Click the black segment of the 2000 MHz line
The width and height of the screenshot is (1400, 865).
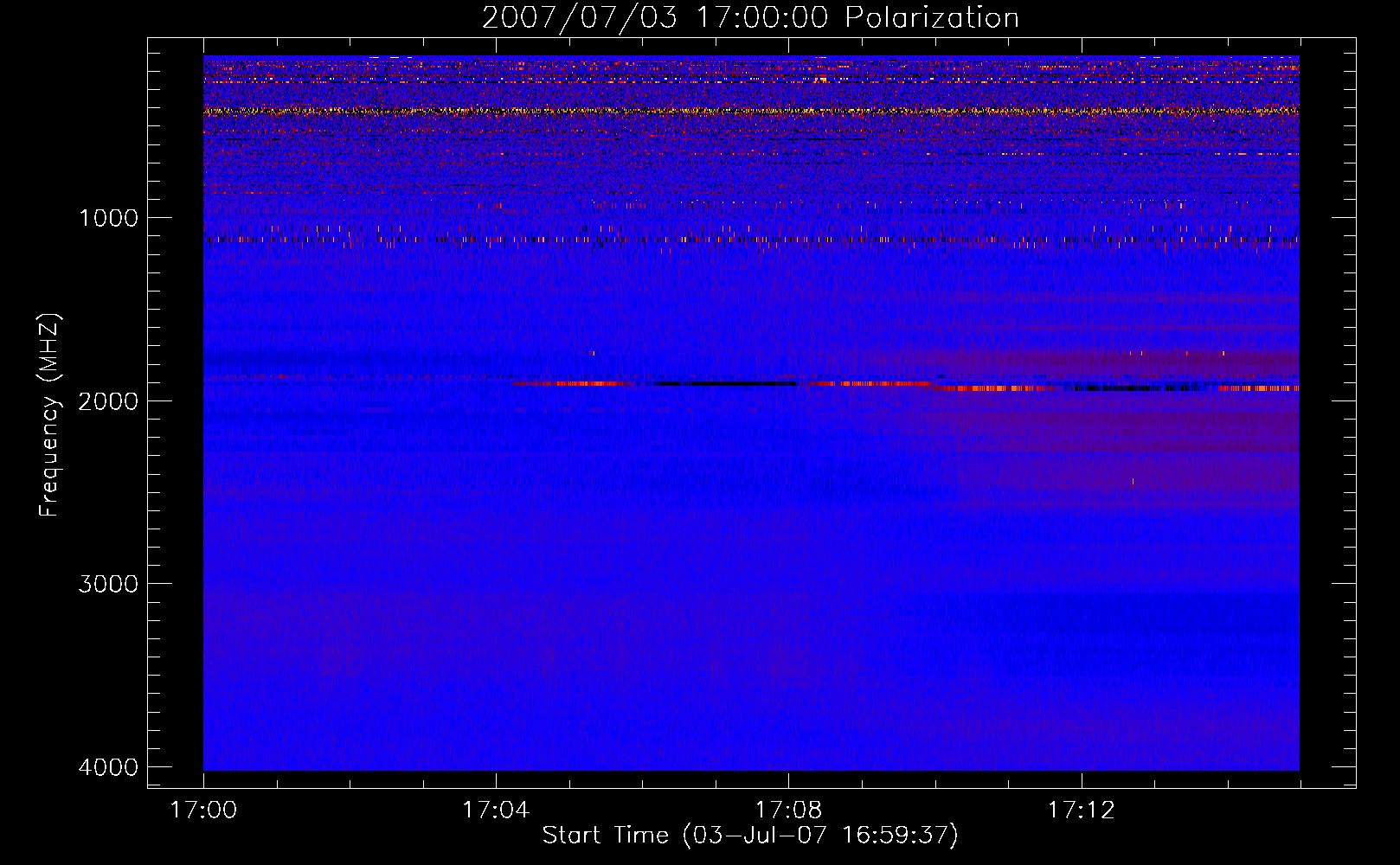[725, 383]
